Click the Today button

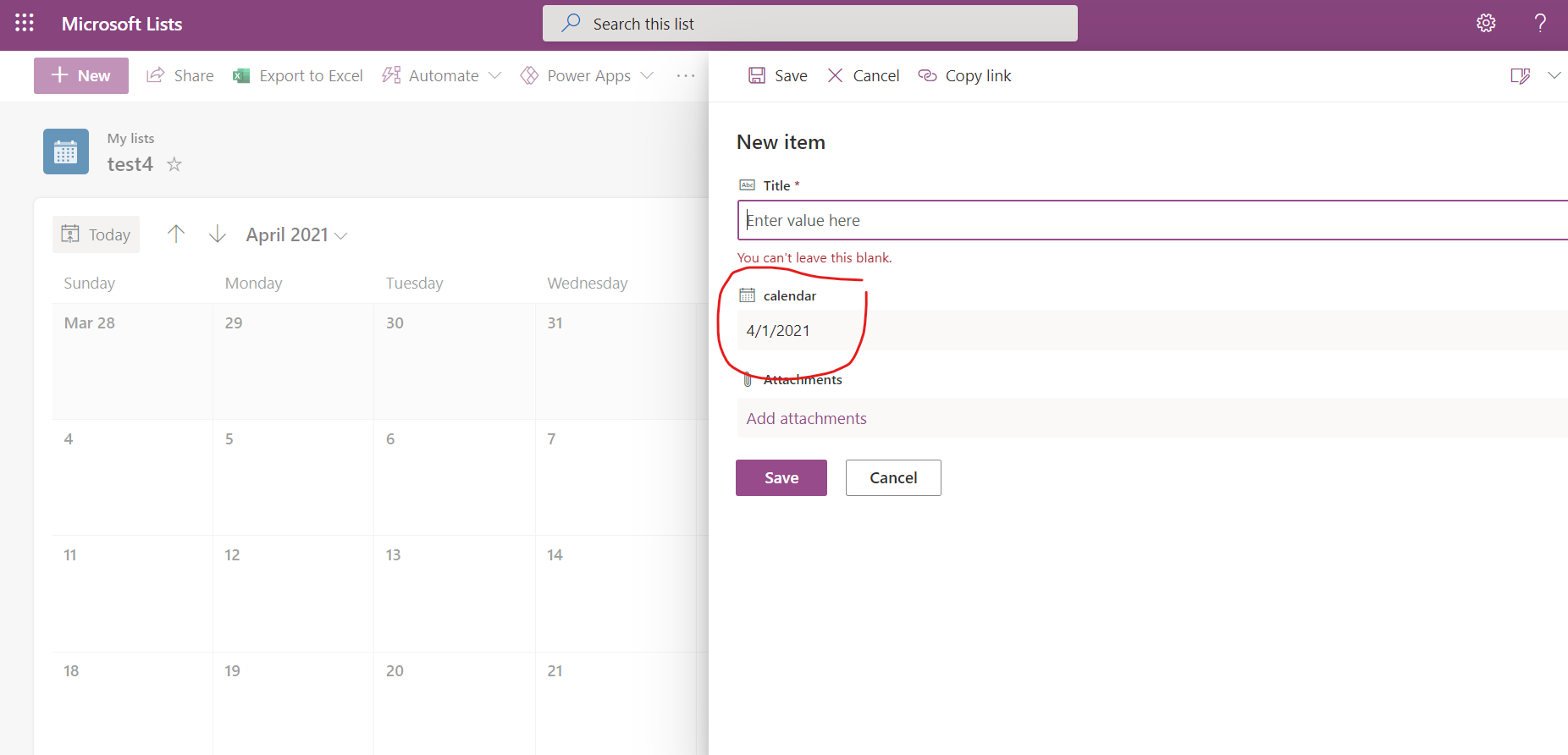(97, 234)
